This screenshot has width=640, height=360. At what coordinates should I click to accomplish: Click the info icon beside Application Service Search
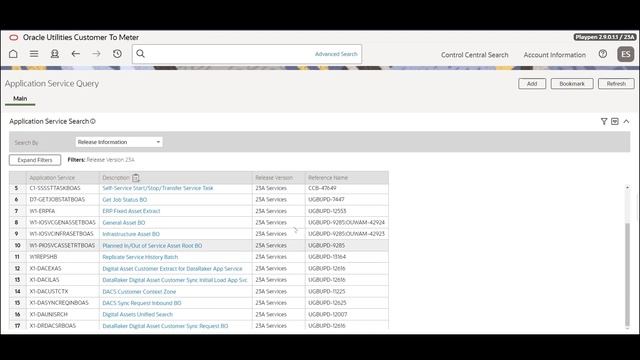click(93, 121)
